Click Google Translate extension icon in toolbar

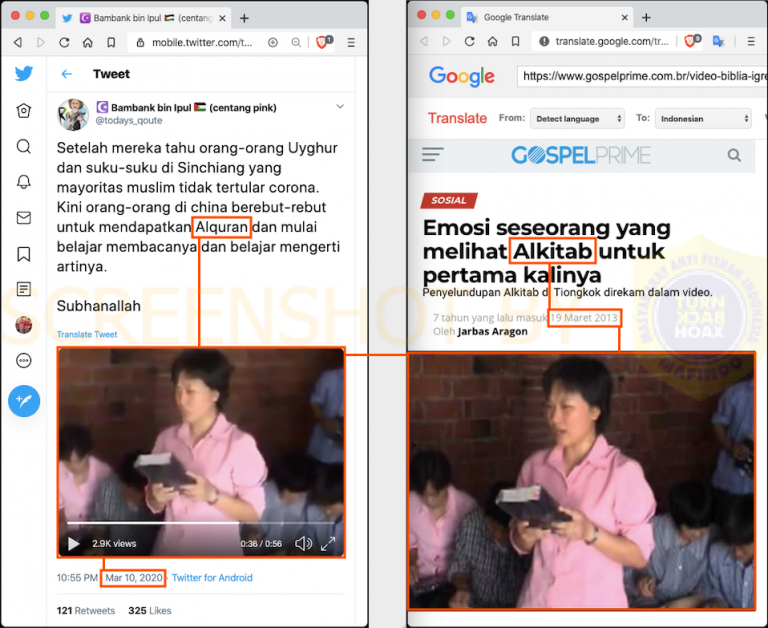click(719, 41)
